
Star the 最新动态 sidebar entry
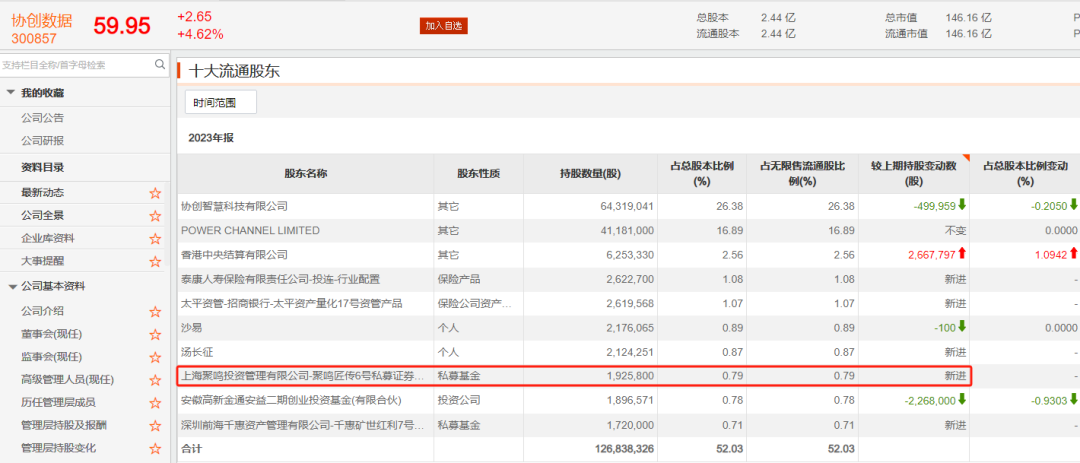(x=155, y=193)
